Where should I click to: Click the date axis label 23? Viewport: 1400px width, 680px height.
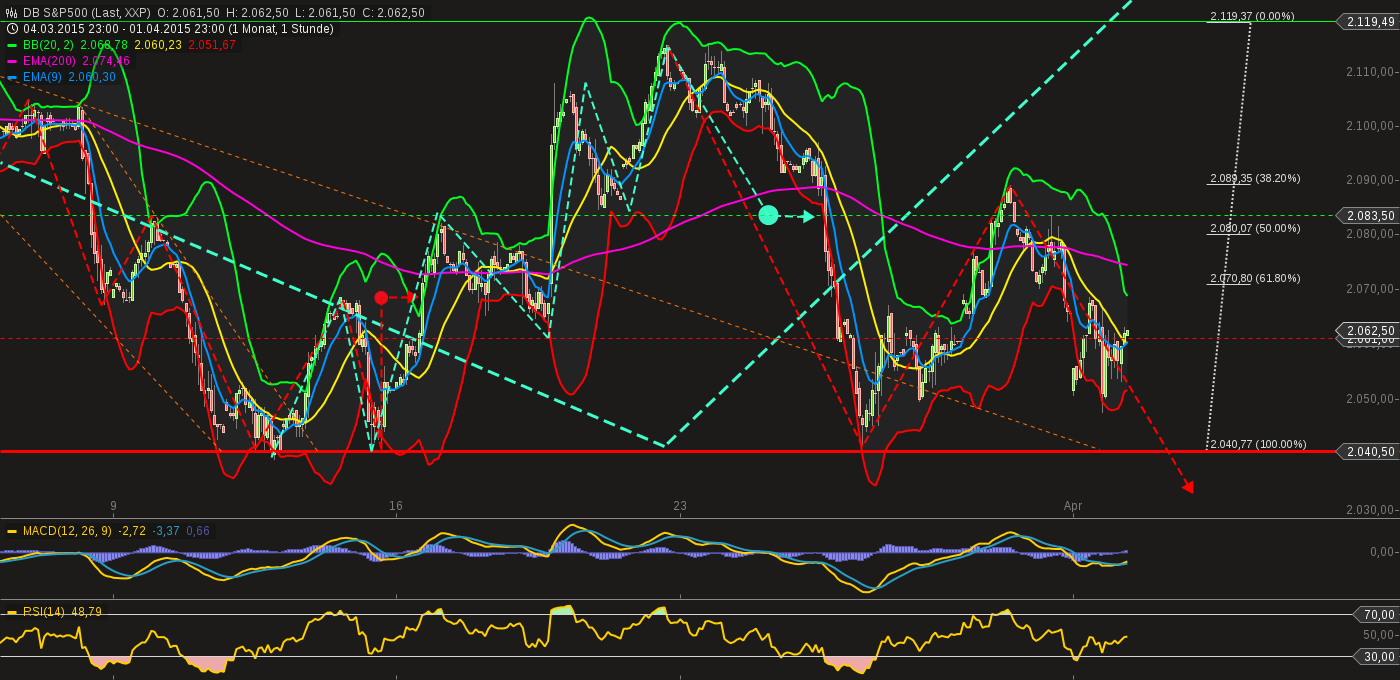[680, 506]
